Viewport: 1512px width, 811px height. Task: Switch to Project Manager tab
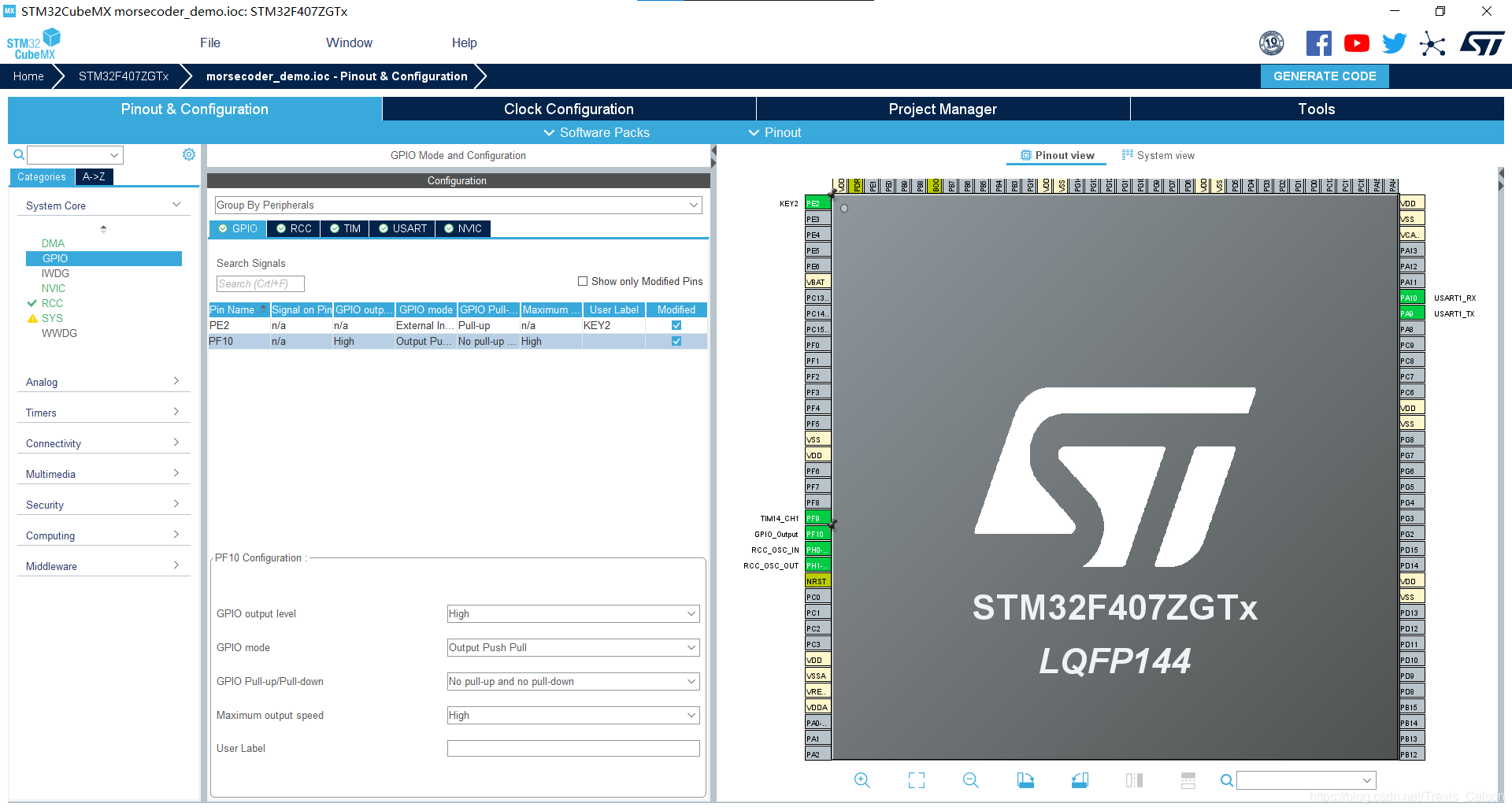click(943, 109)
